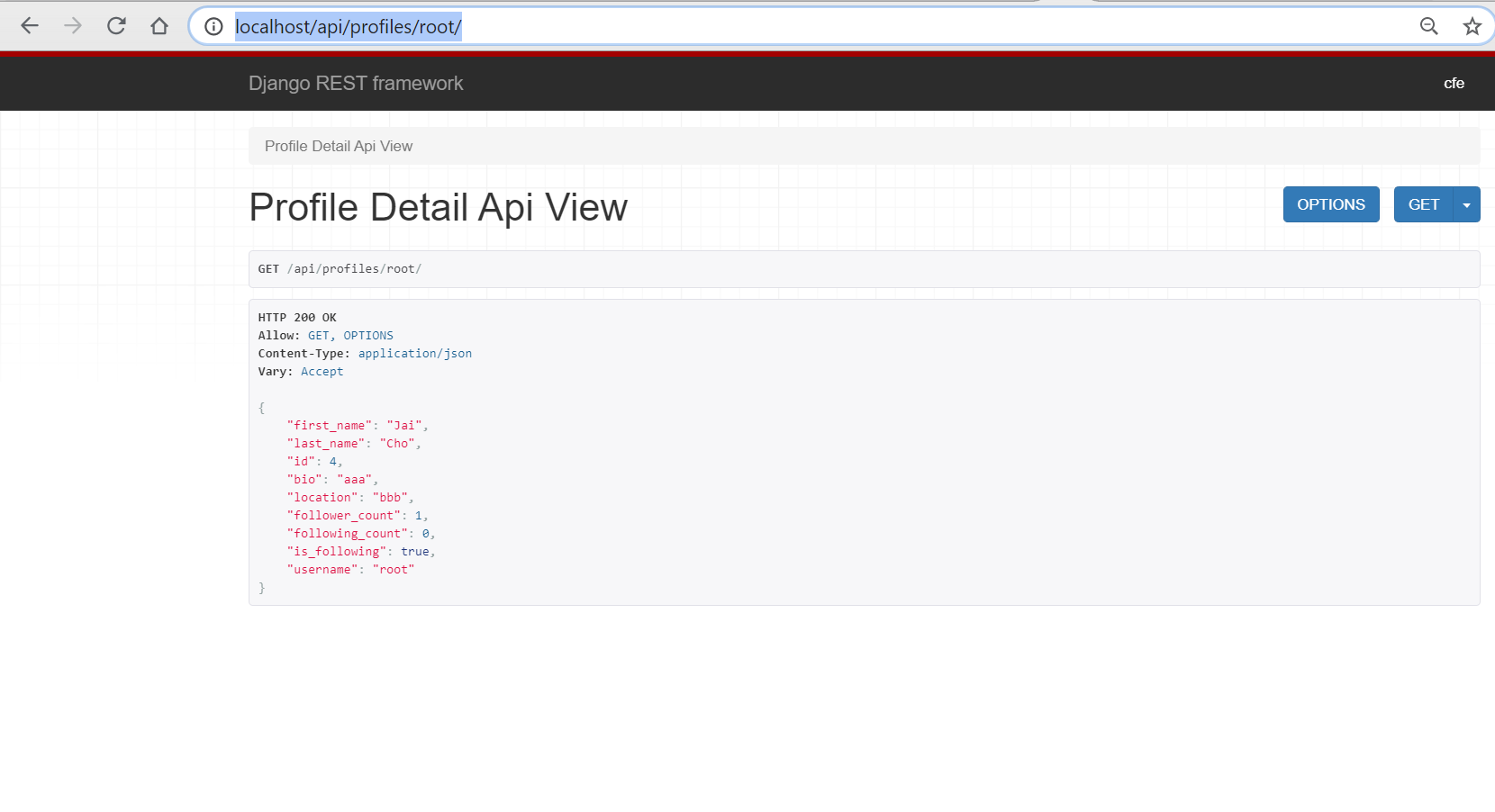Click the Profile Detail Api View heading

439,207
